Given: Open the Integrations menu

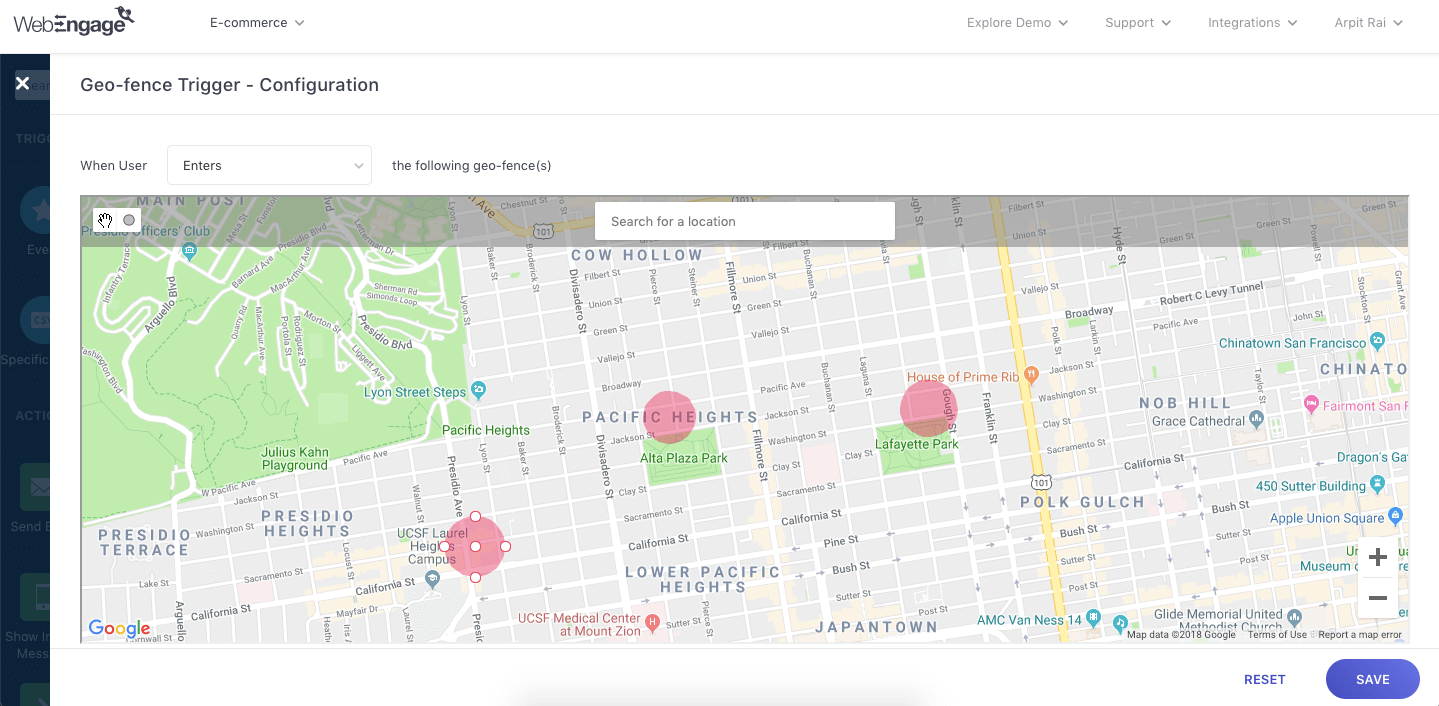Looking at the screenshot, I should 1252,23.
